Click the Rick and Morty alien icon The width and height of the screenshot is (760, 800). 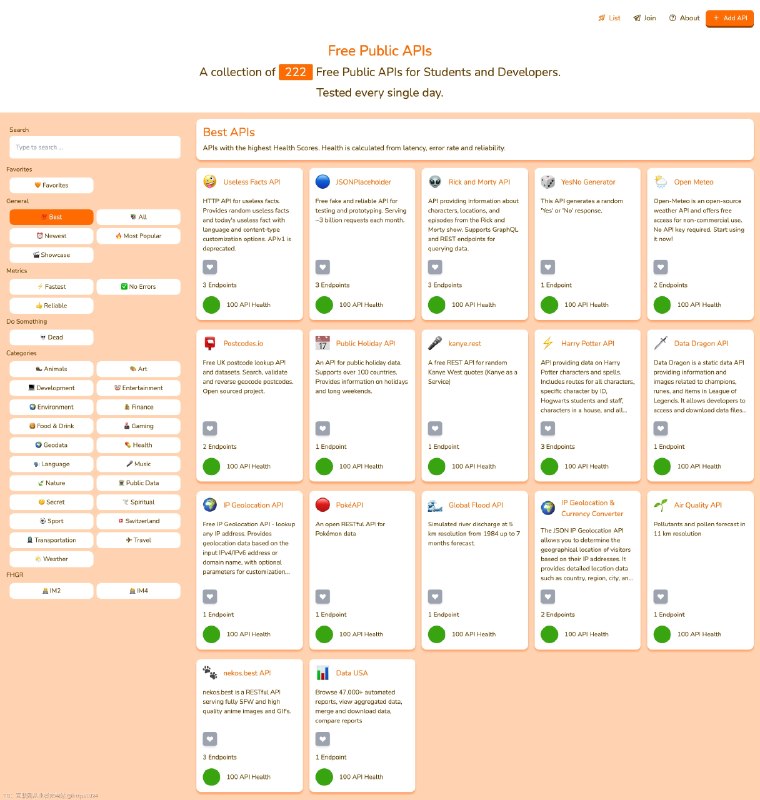click(x=435, y=182)
